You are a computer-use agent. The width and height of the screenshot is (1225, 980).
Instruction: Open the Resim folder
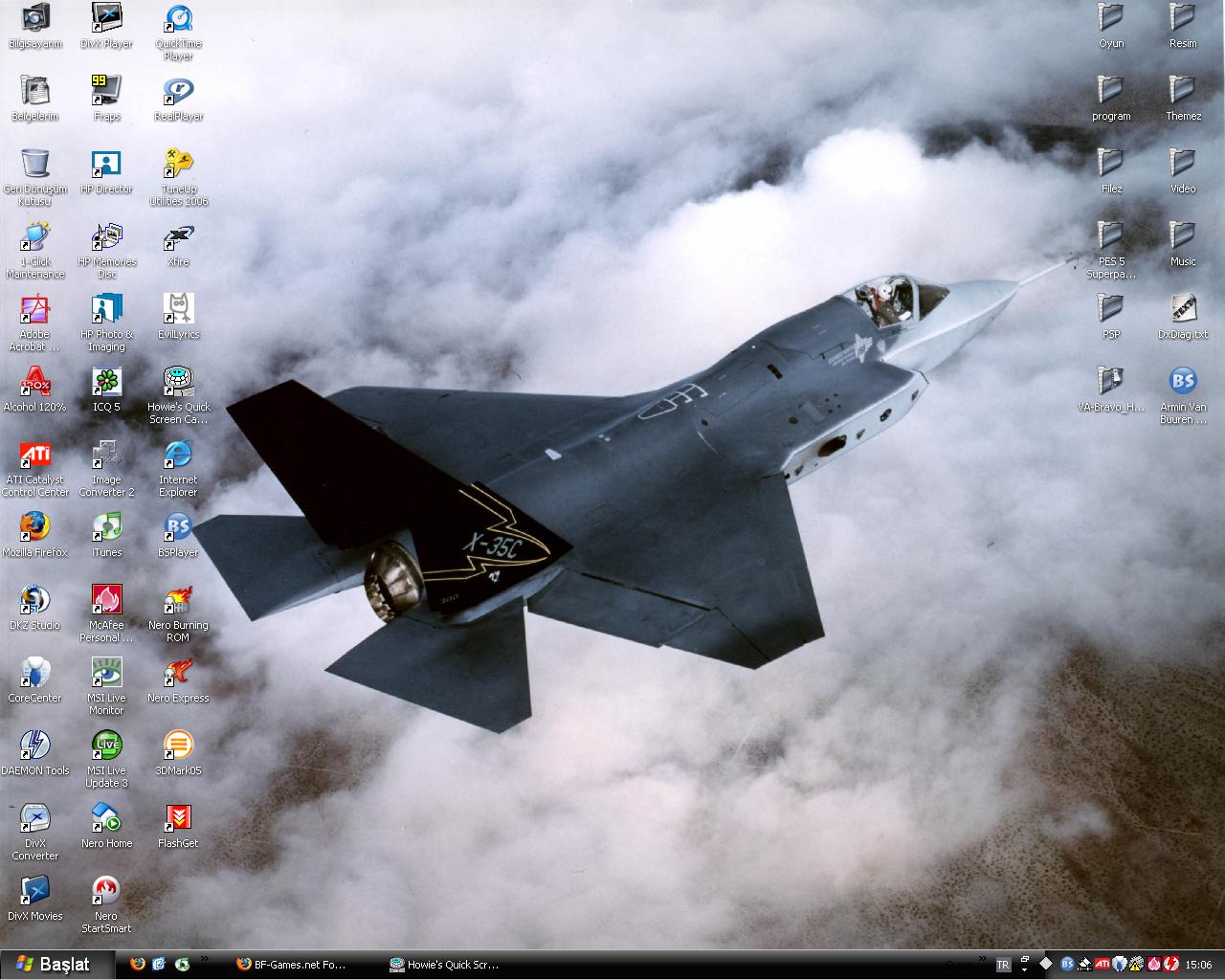pyautogui.click(x=1183, y=27)
